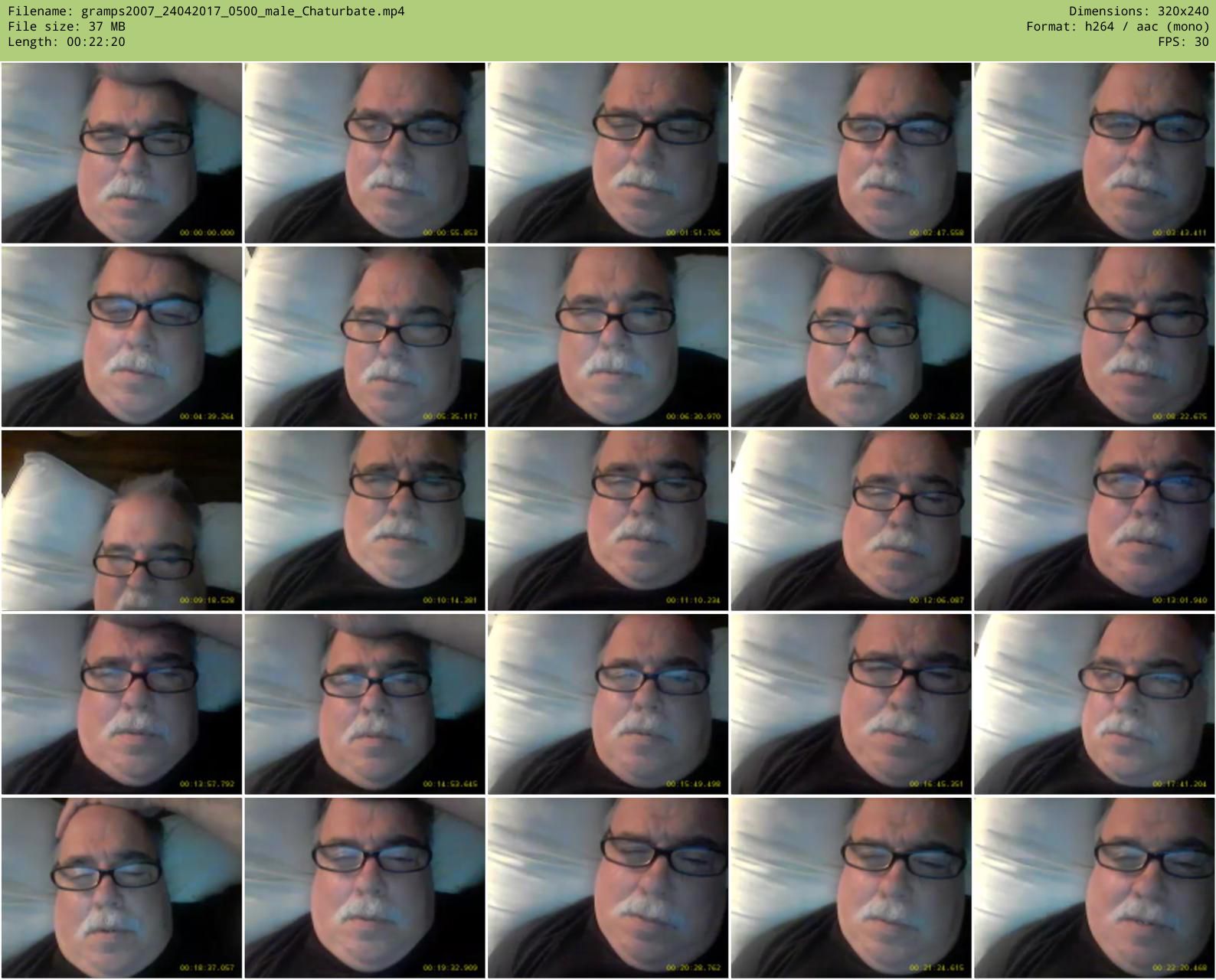Image resolution: width=1216 pixels, height=980 pixels.
Task: Click the frame at 00:06:30
Action: point(608,337)
